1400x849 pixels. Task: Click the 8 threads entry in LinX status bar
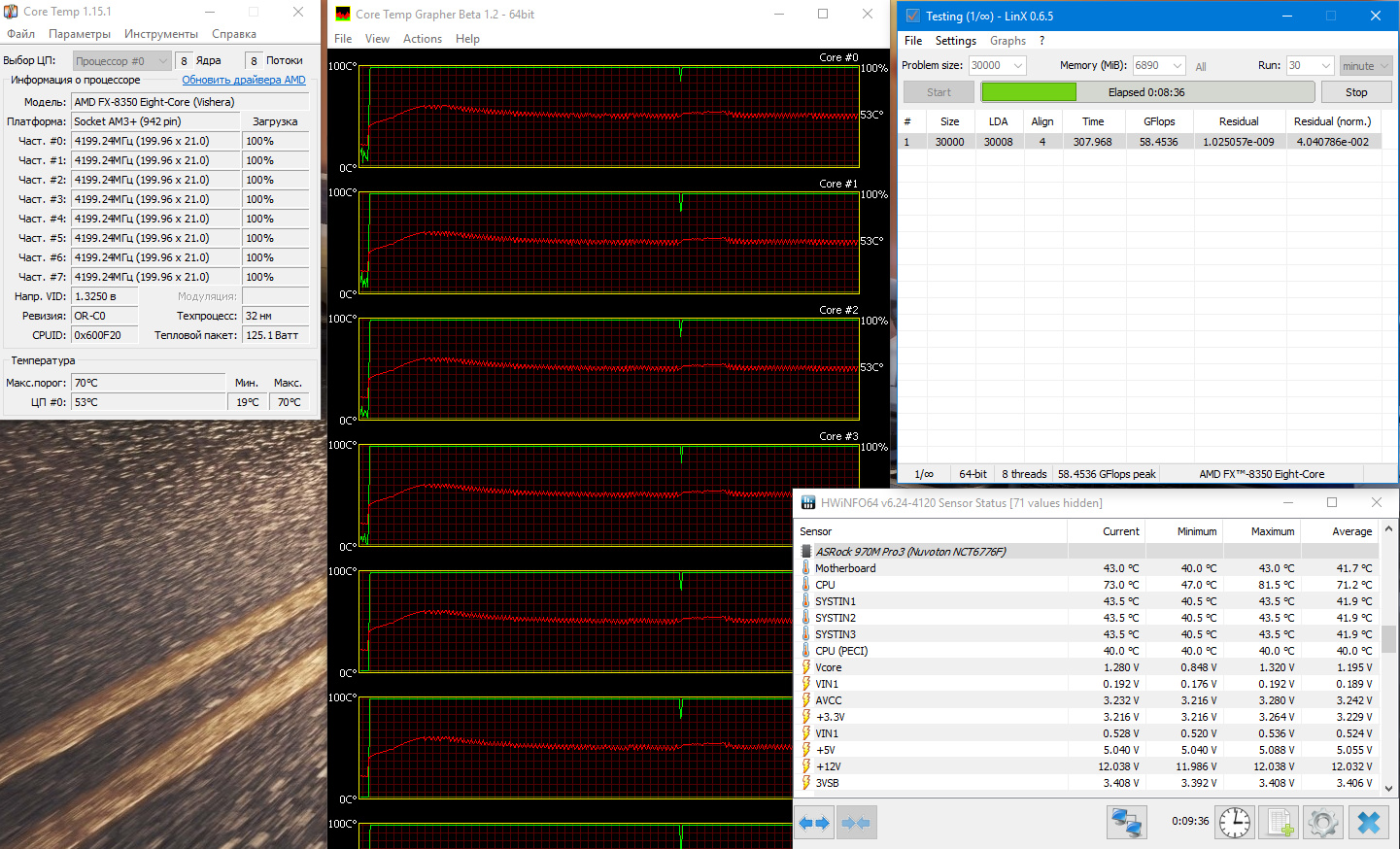pos(1024,474)
